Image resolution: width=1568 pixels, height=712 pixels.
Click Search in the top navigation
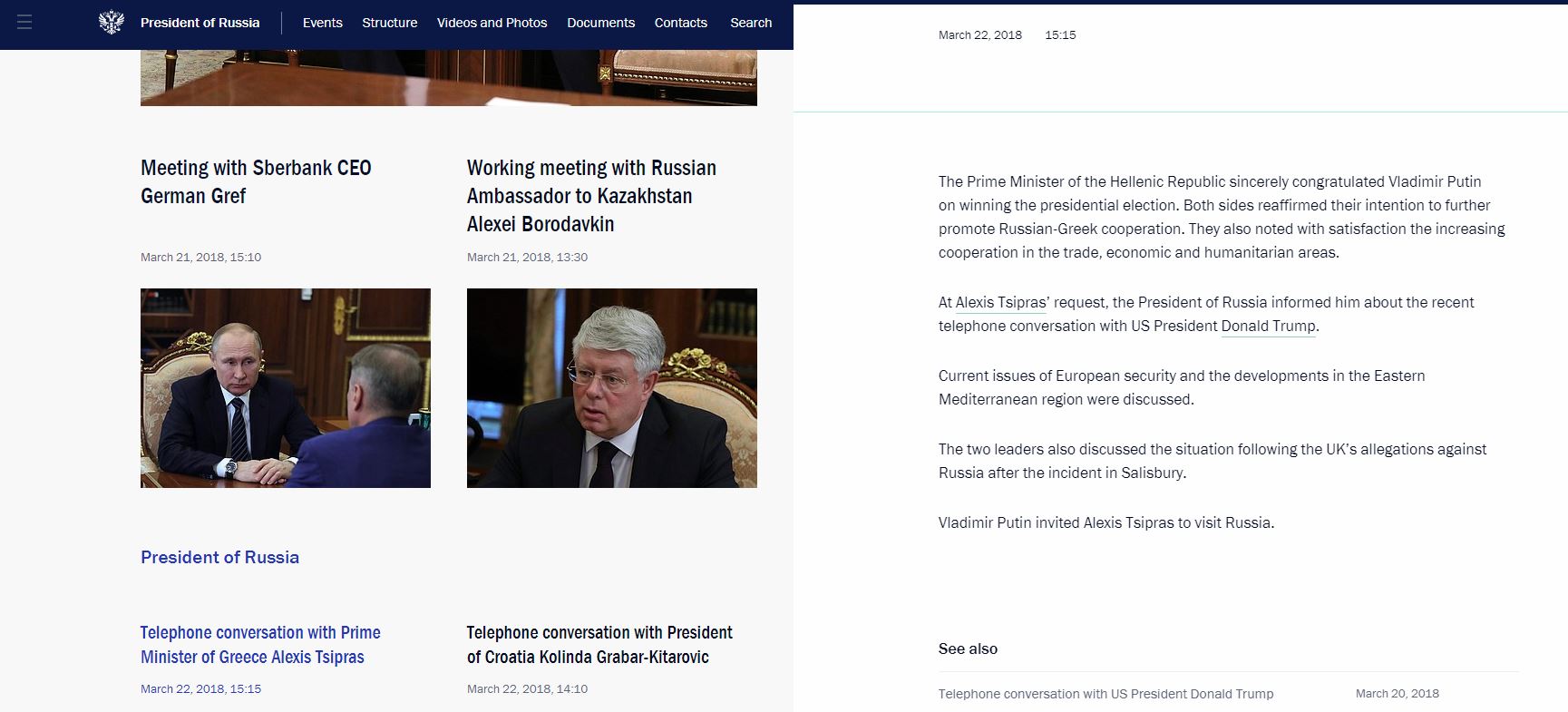[x=751, y=23]
